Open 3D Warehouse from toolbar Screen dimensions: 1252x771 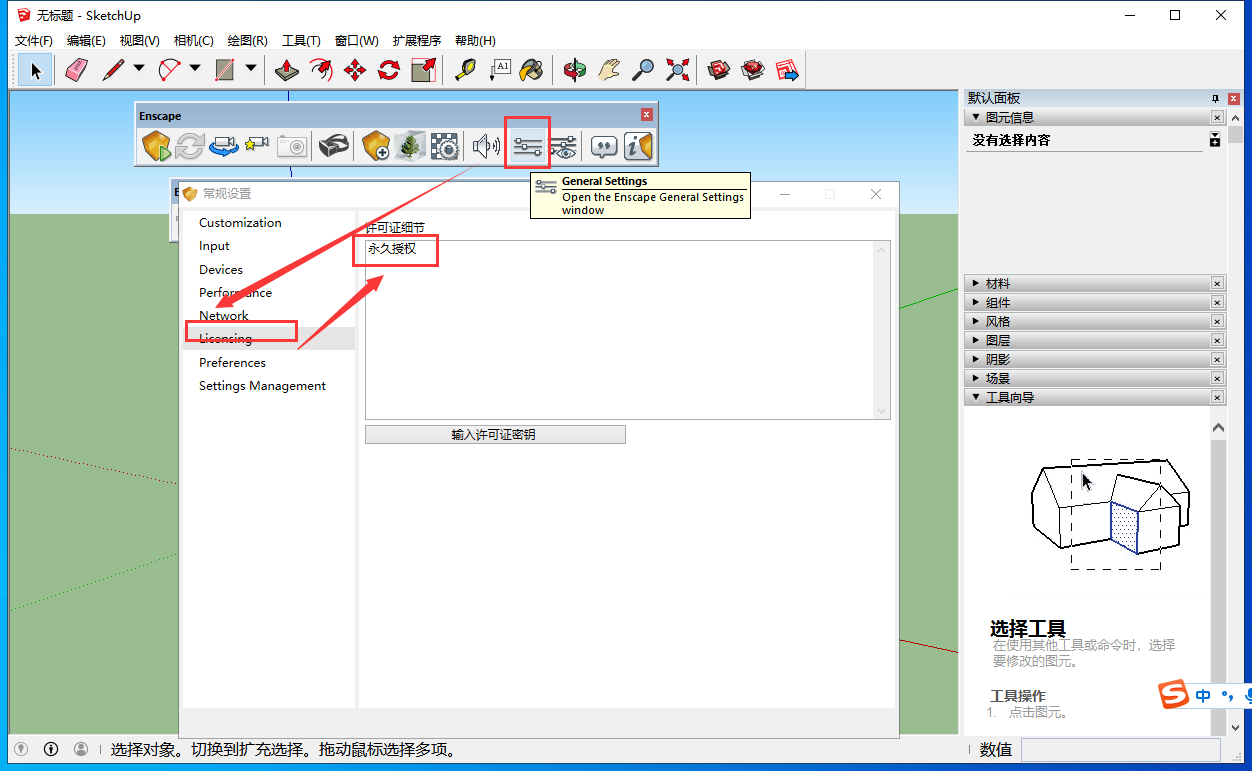tap(719, 70)
